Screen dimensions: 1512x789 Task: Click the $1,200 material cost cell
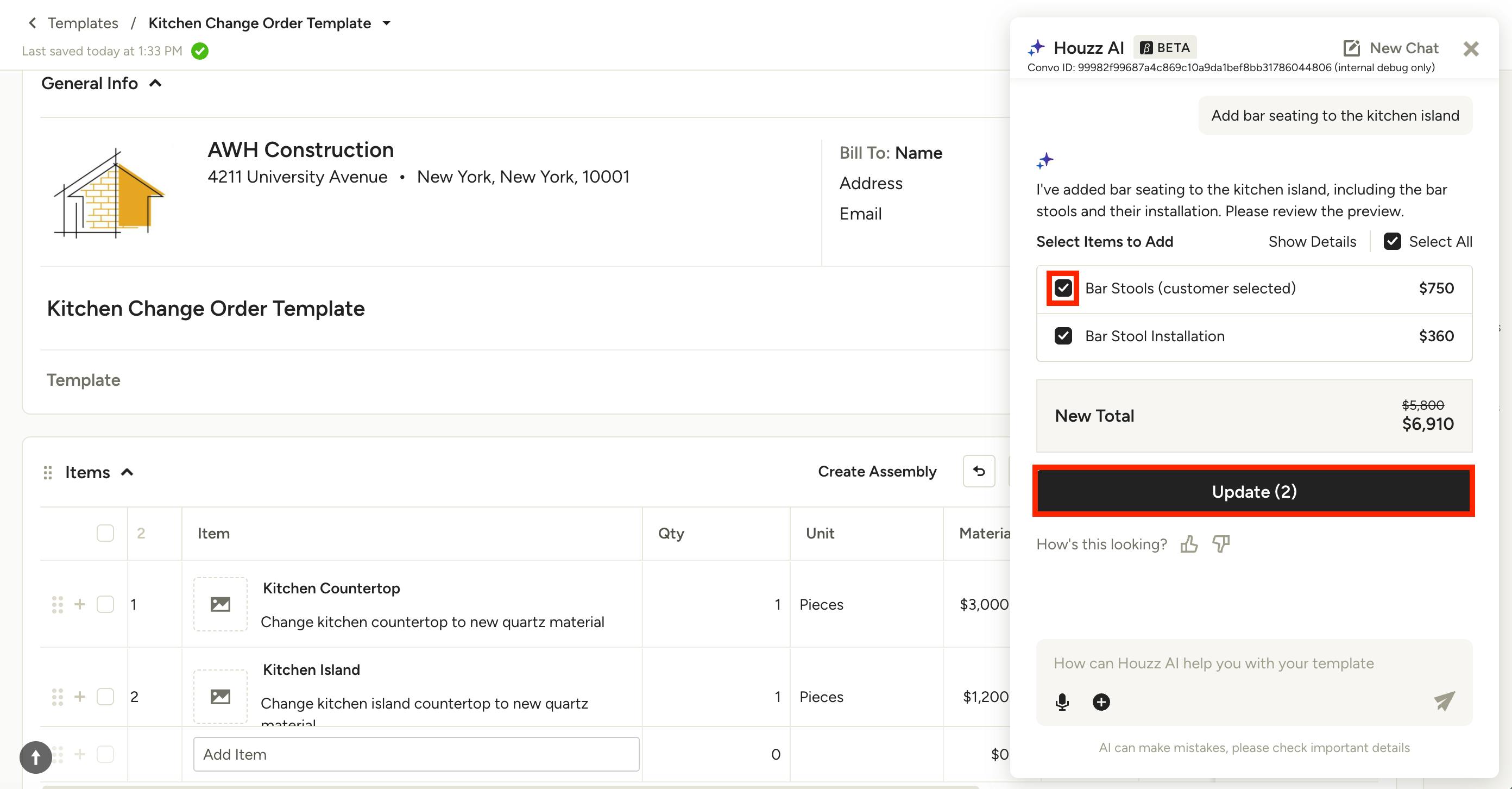point(986,697)
